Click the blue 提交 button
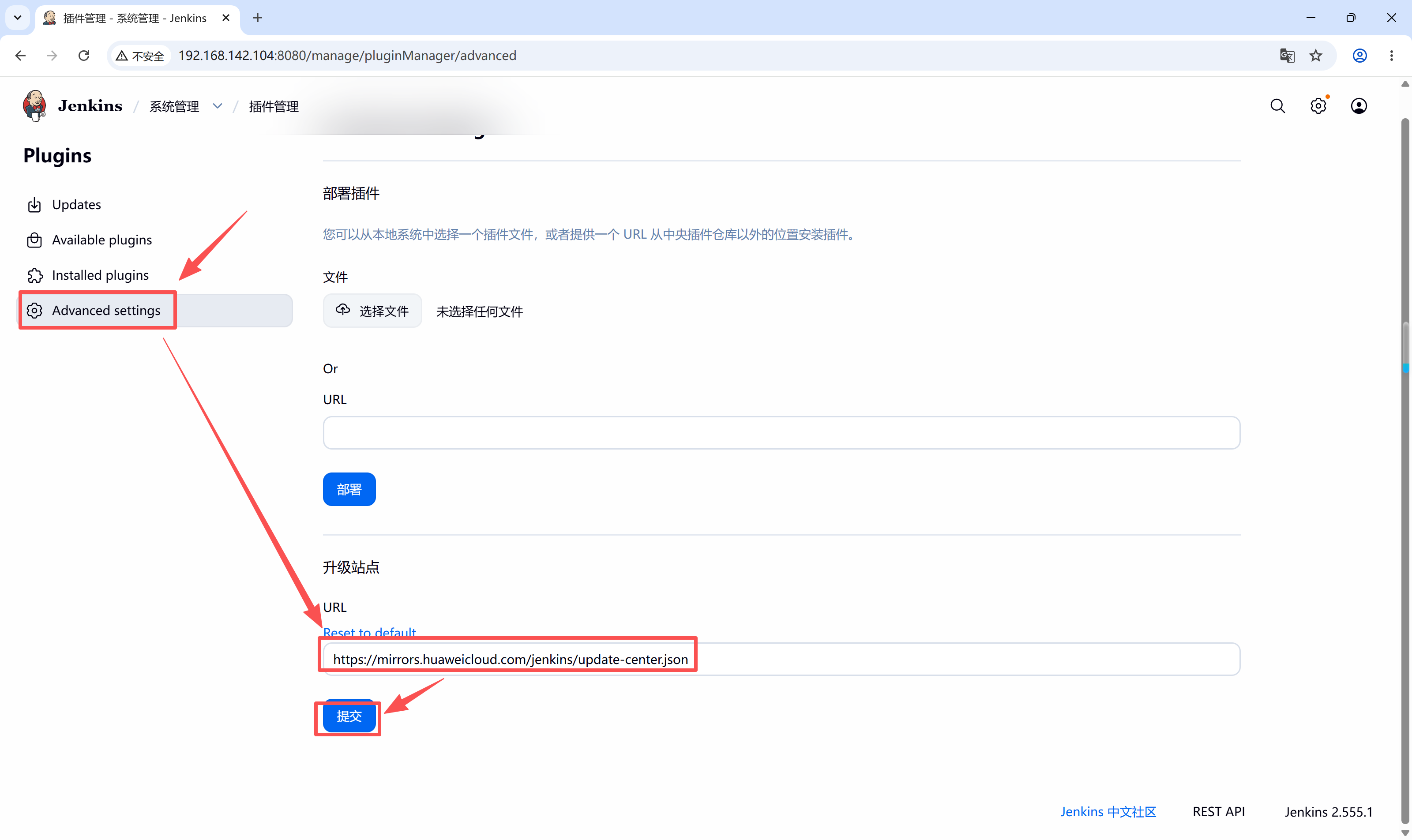Screen dimensions: 1412x840 349,716
